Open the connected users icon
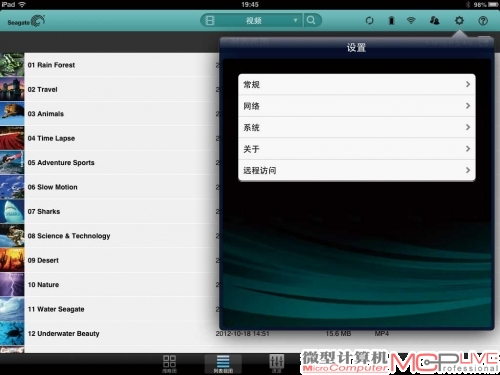Viewport: 500px width, 375px height. (x=434, y=21)
